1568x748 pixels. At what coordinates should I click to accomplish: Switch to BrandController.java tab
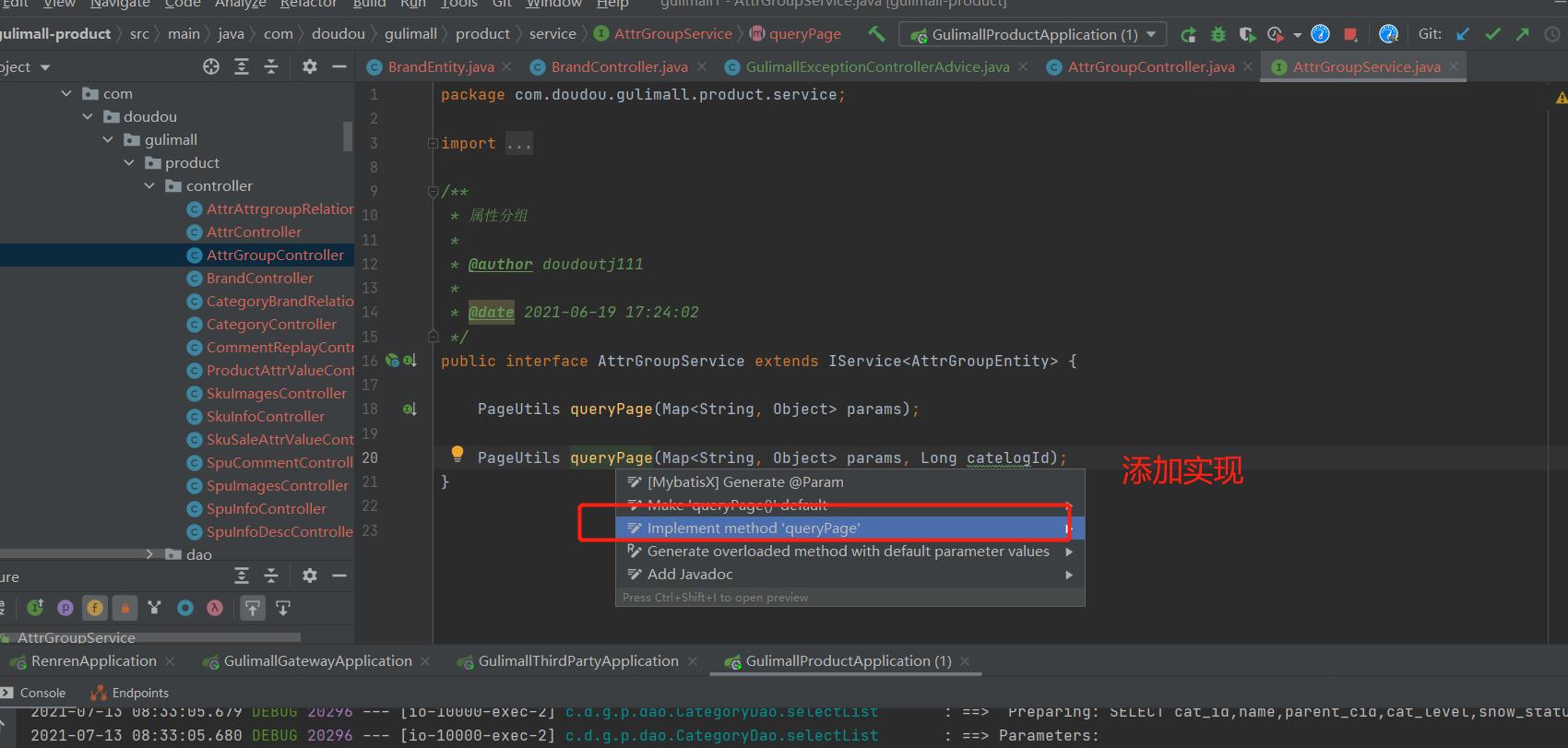coord(619,66)
